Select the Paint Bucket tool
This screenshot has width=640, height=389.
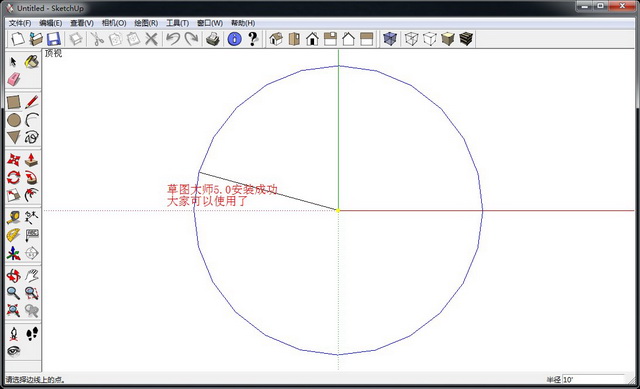31,62
